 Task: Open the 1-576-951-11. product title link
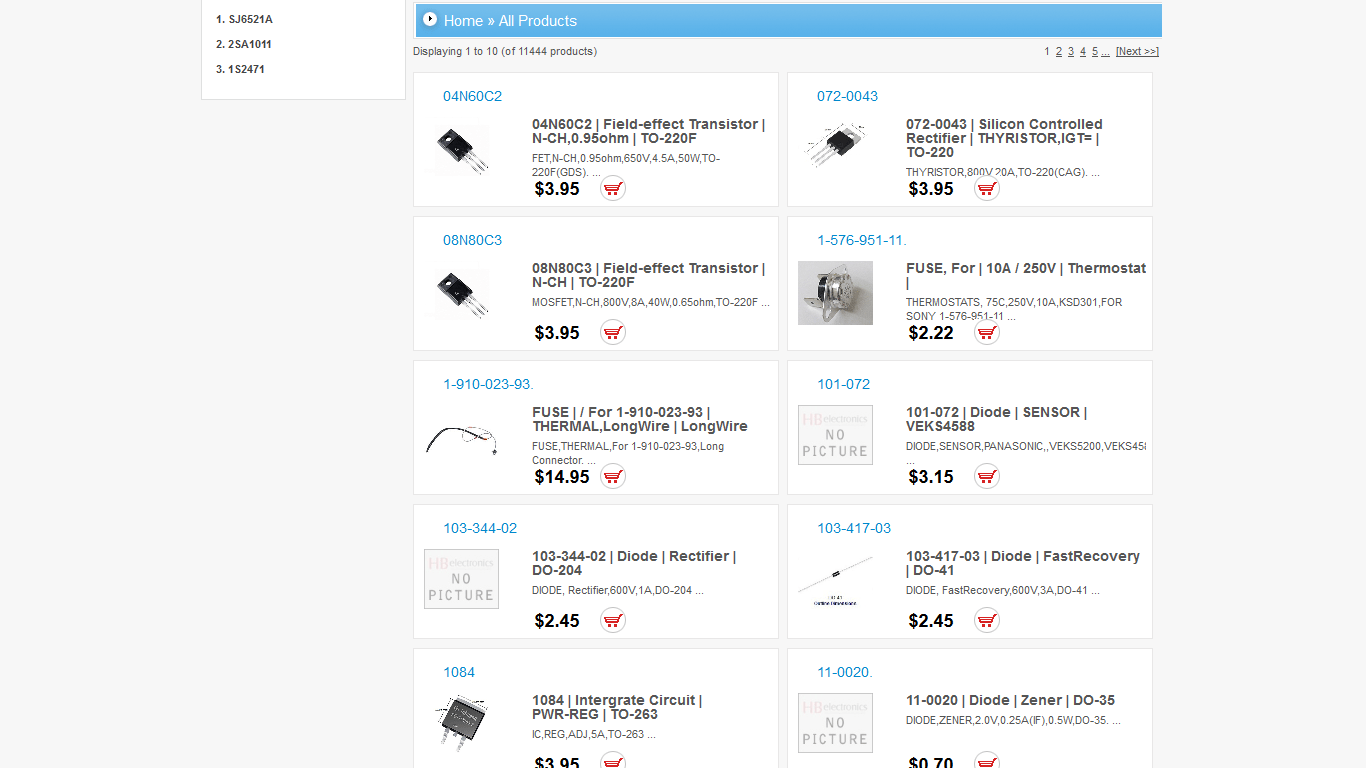(861, 240)
